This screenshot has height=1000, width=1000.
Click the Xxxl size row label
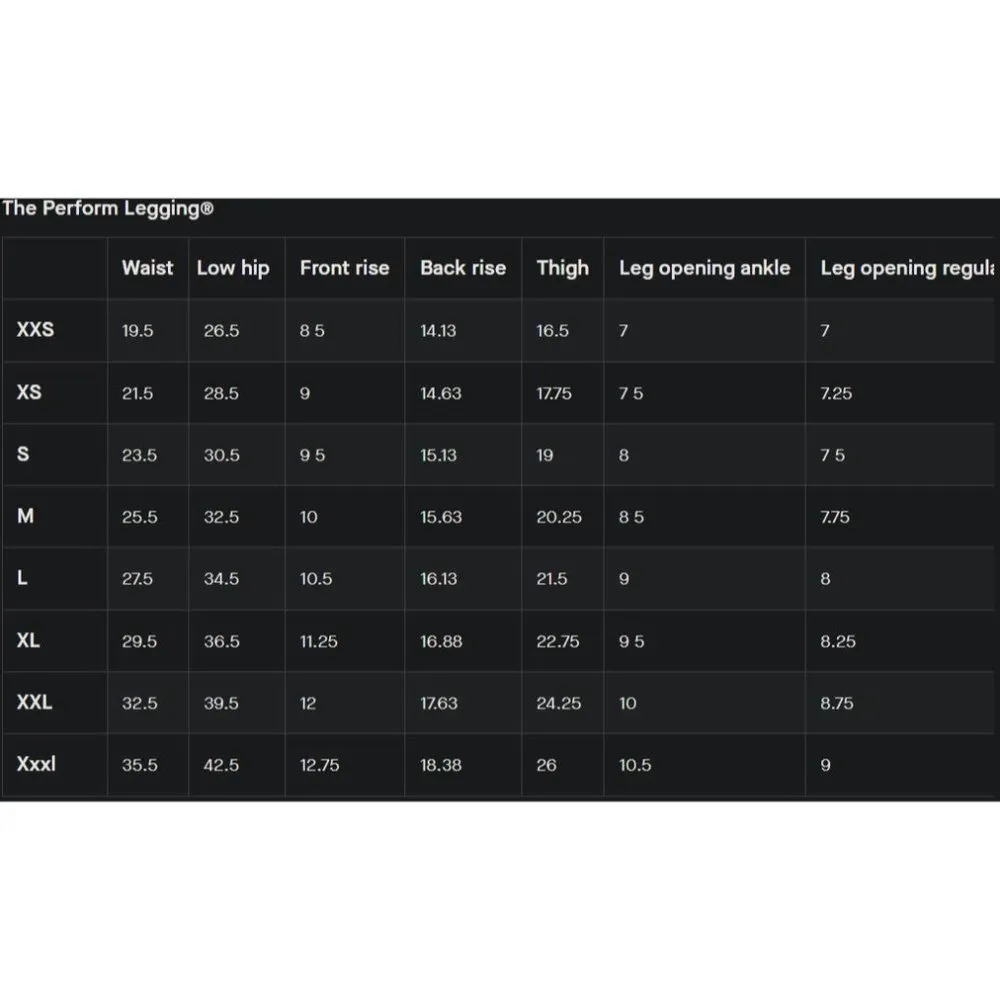click(x=36, y=764)
